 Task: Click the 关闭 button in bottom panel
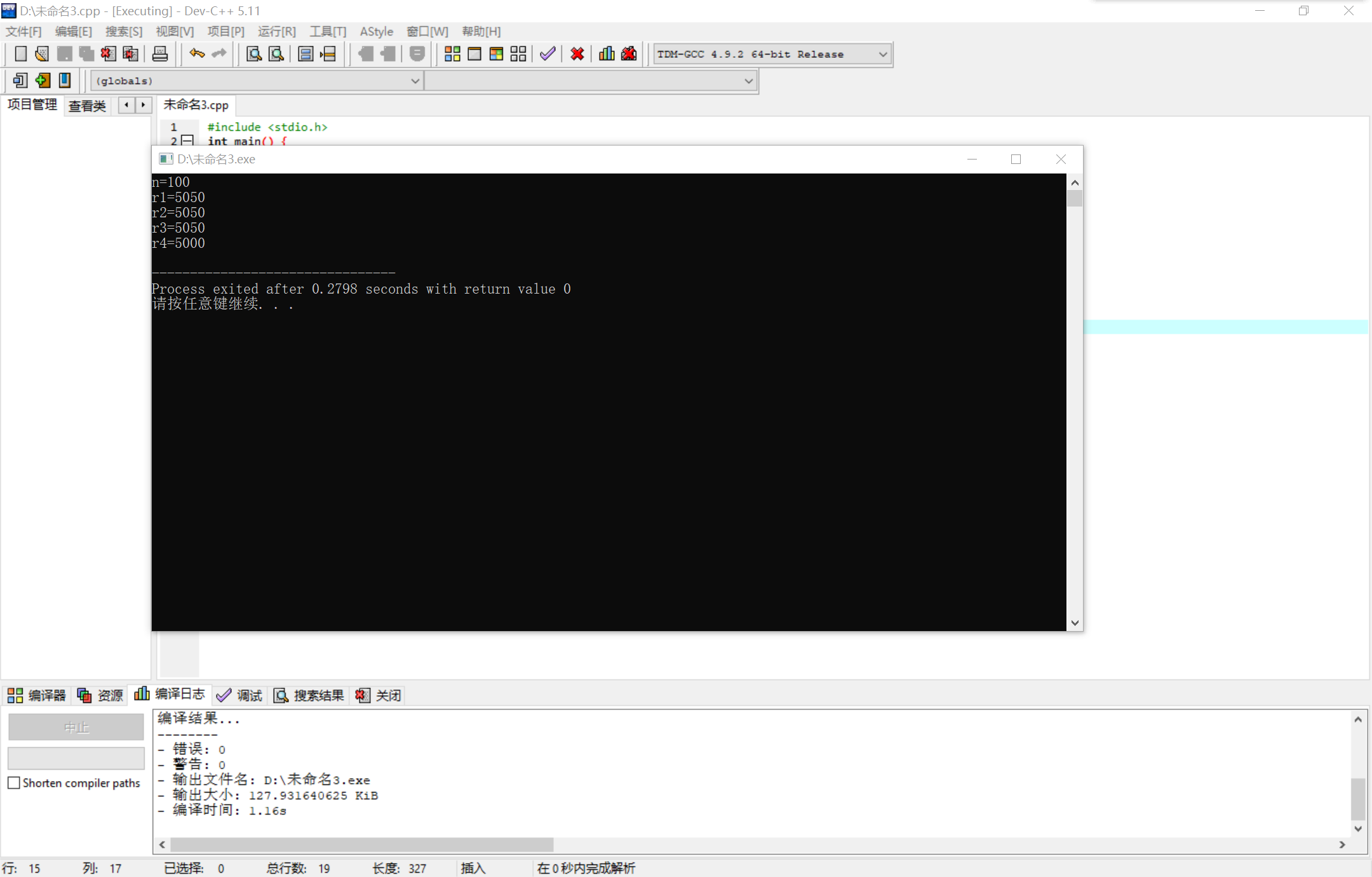[x=379, y=695]
